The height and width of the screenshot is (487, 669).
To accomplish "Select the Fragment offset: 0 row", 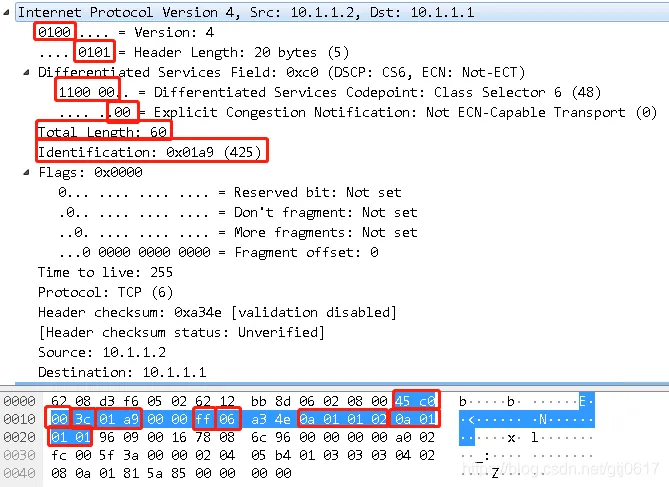I will (x=218, y=253).
